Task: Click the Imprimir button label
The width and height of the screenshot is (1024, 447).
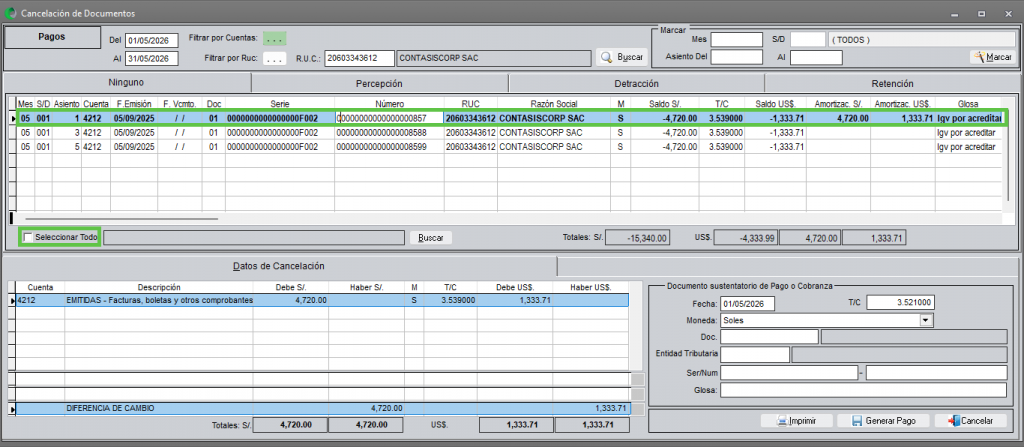Action: tap(801, 421)
